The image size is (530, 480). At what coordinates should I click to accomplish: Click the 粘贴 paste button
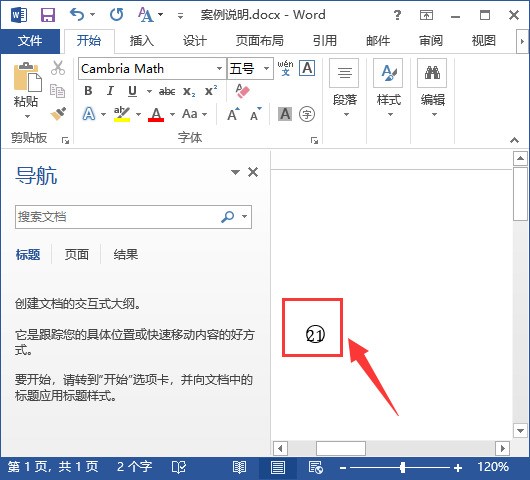tap(27, 90)
